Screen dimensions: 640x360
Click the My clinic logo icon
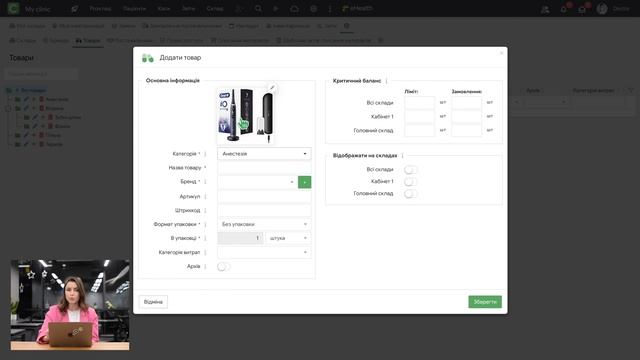pos(13,8)
